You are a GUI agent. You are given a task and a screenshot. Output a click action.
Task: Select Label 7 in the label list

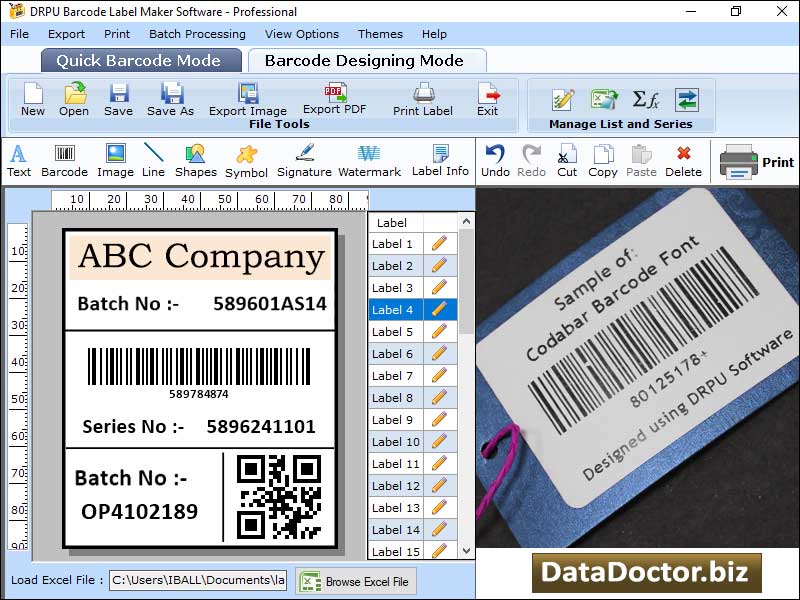(x=395, y=375)
